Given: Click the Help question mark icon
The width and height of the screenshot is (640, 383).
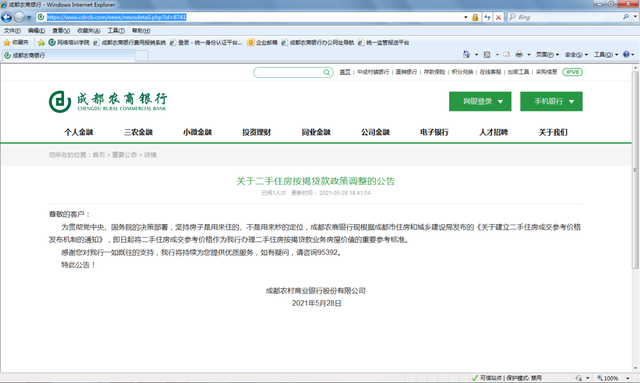Looking at the screenshot, I should [626, 54].
